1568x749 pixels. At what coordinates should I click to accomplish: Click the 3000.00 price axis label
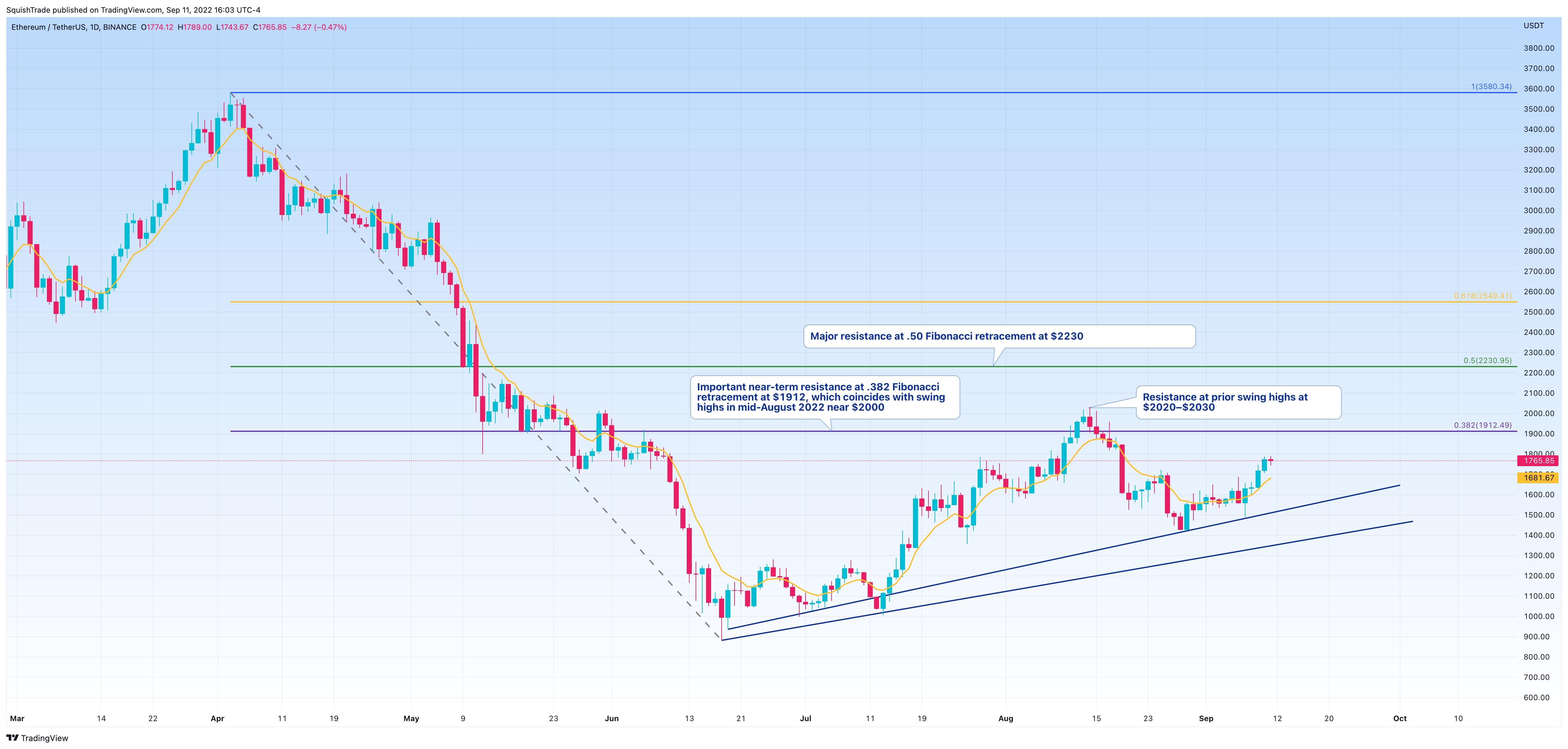[x=1539, y=211]
